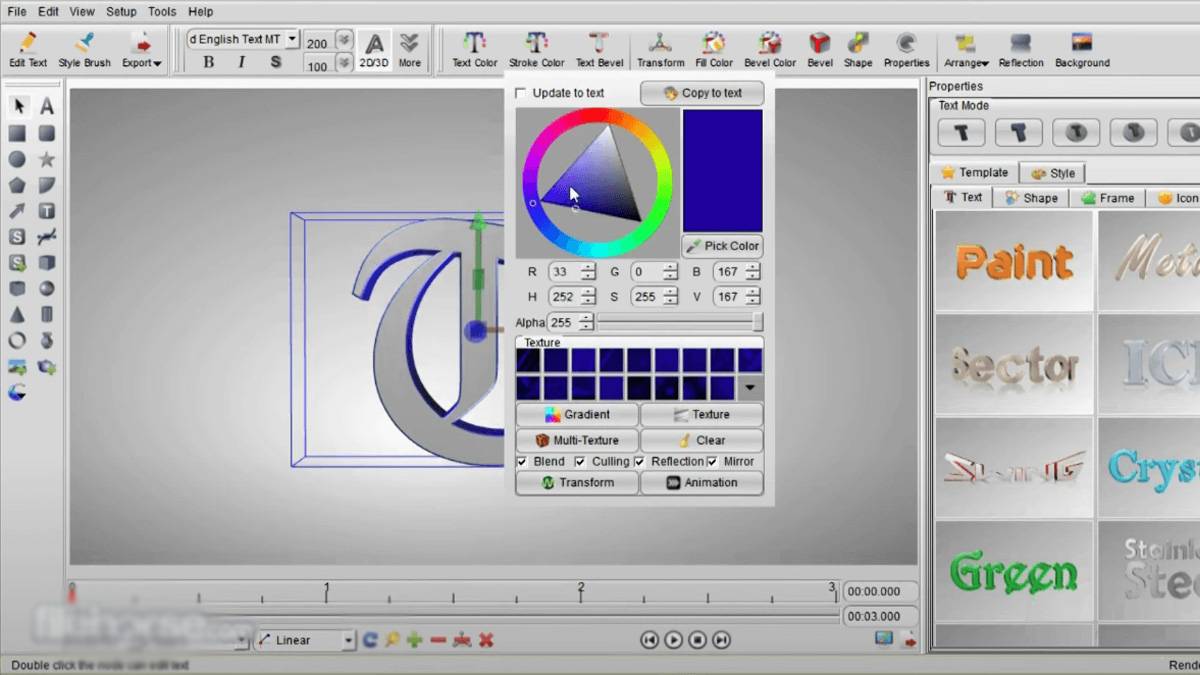Click the timeline Stop button
The width and height of the screenshot is (1200, 675).
coord(697,640)
